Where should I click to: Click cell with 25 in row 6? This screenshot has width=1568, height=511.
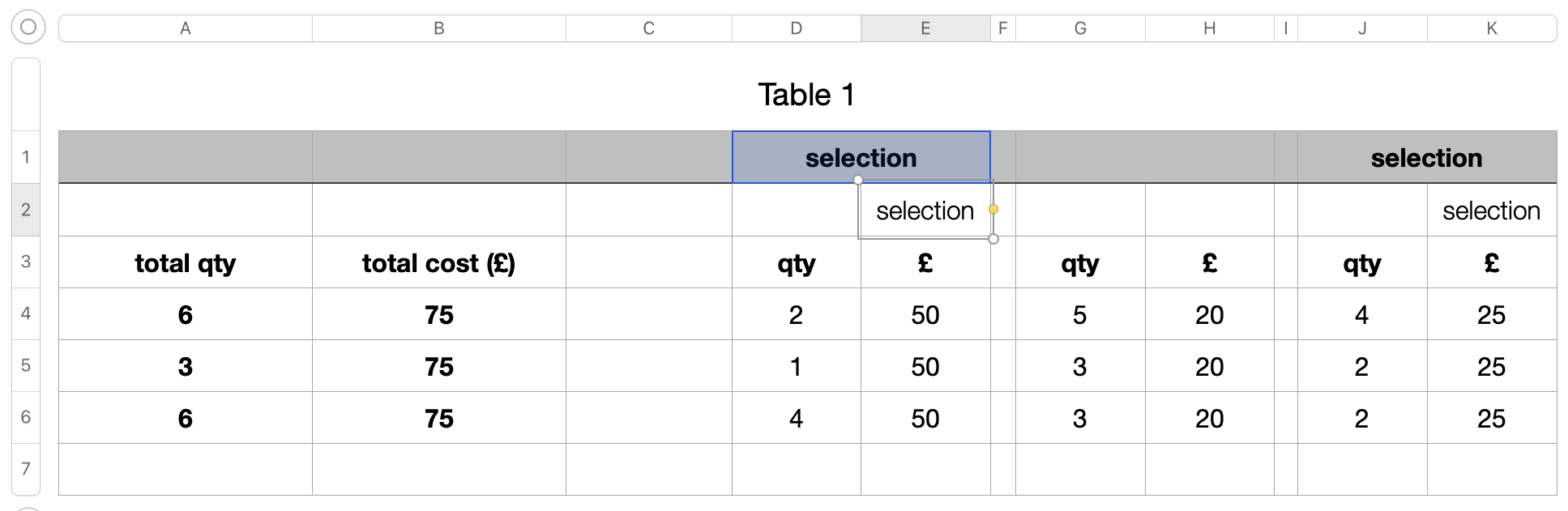1491,419
